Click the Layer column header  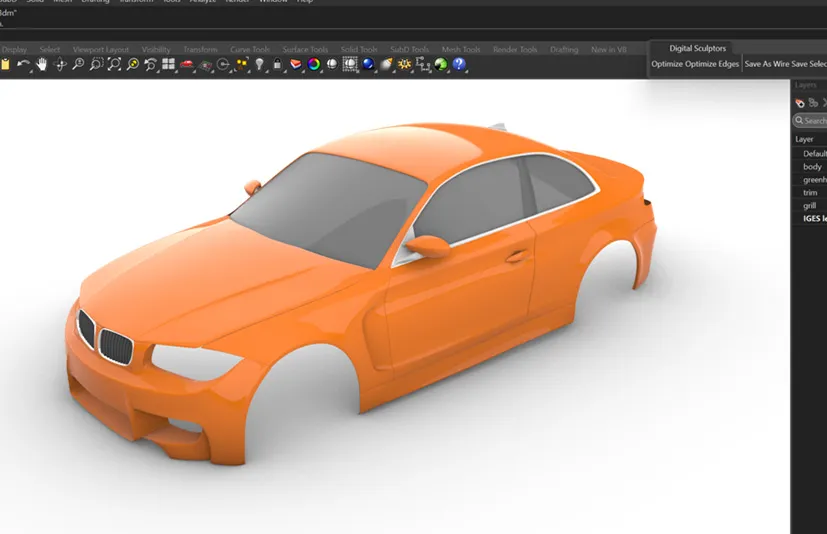pos(804,139)
